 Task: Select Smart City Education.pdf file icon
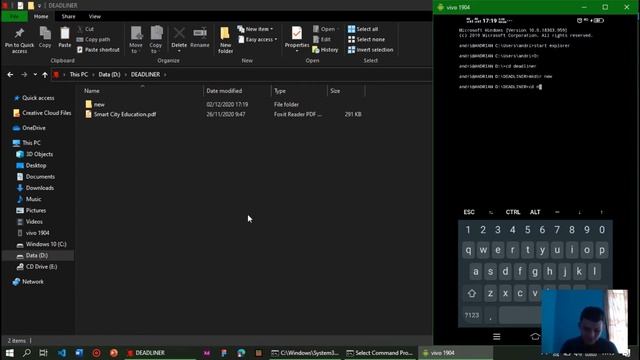(x=89, y=115)
